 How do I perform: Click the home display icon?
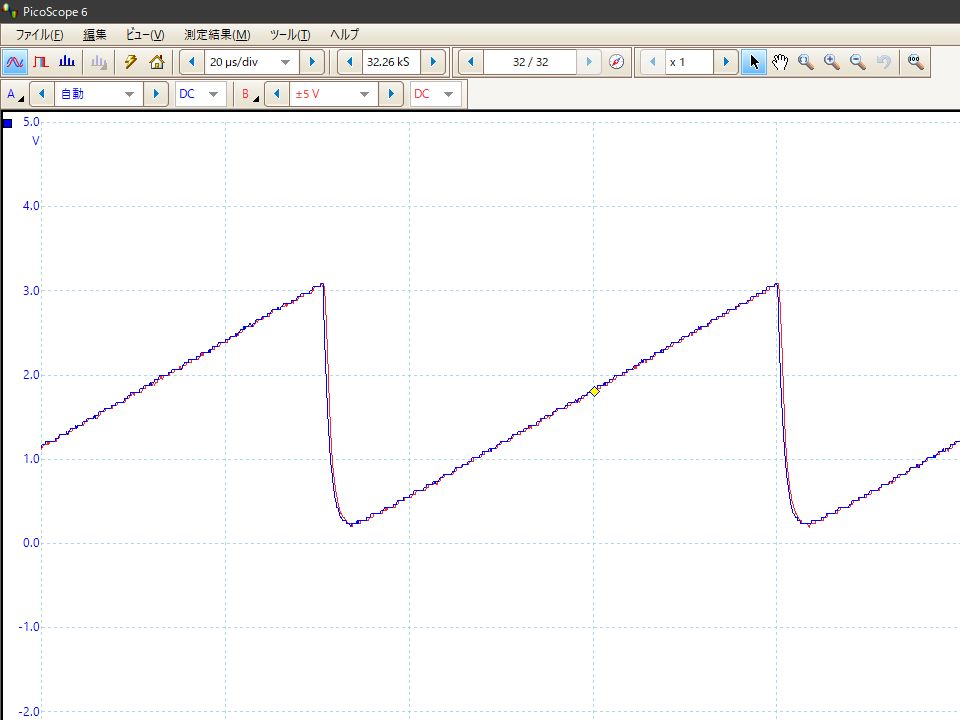(156, 62)
